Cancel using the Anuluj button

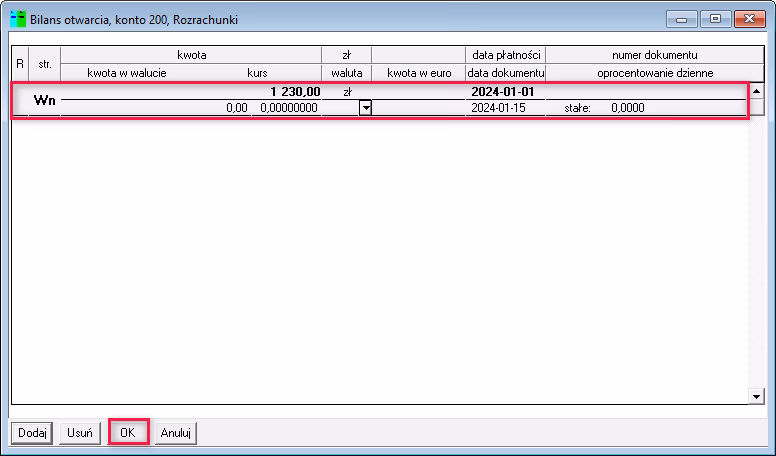tap(175, 432)
